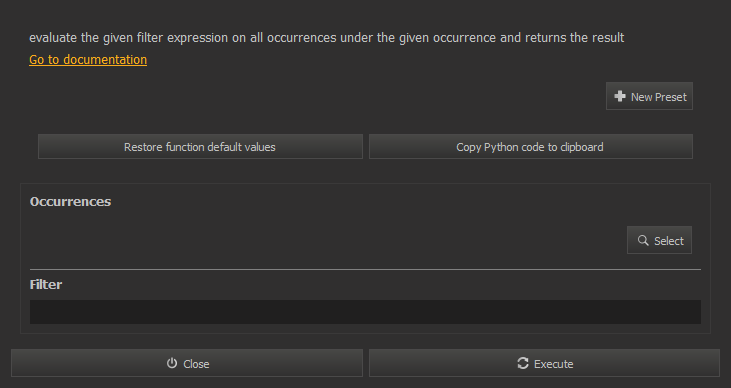Image resolution: width=731 pixels, height=388 pixels.
Task: Click inside the Filter text field
Action: [x=365, y=312]
